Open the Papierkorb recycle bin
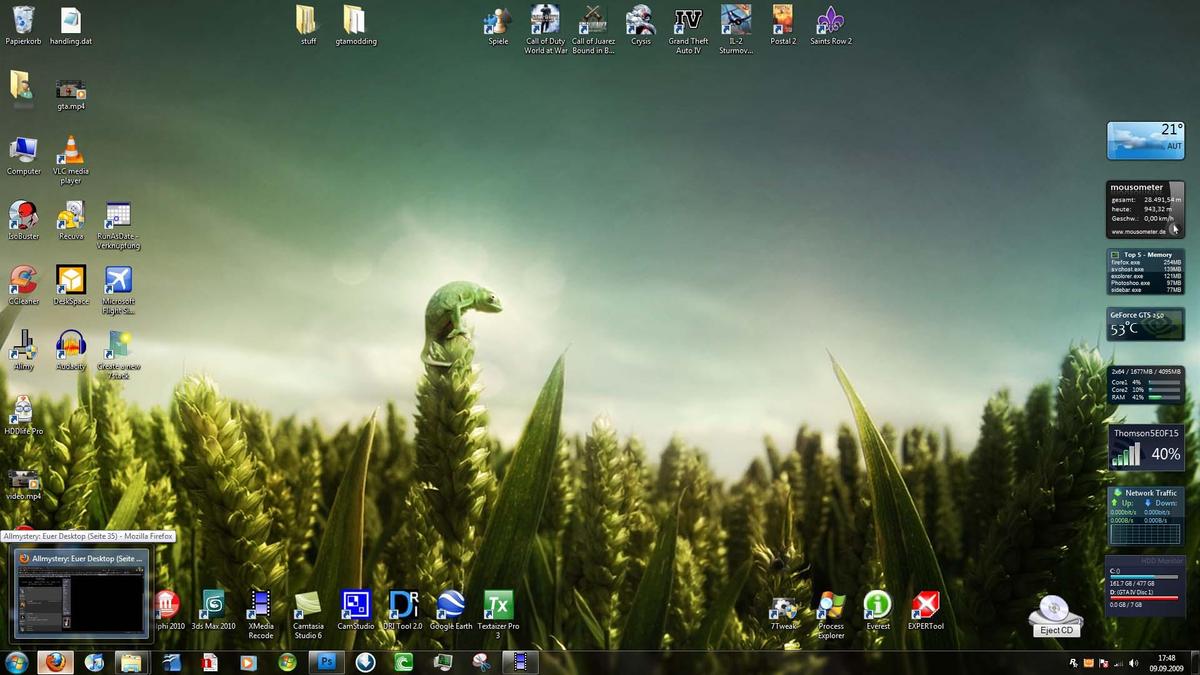The width and height of the screenshot is (1200, 675). coord(21,21)
